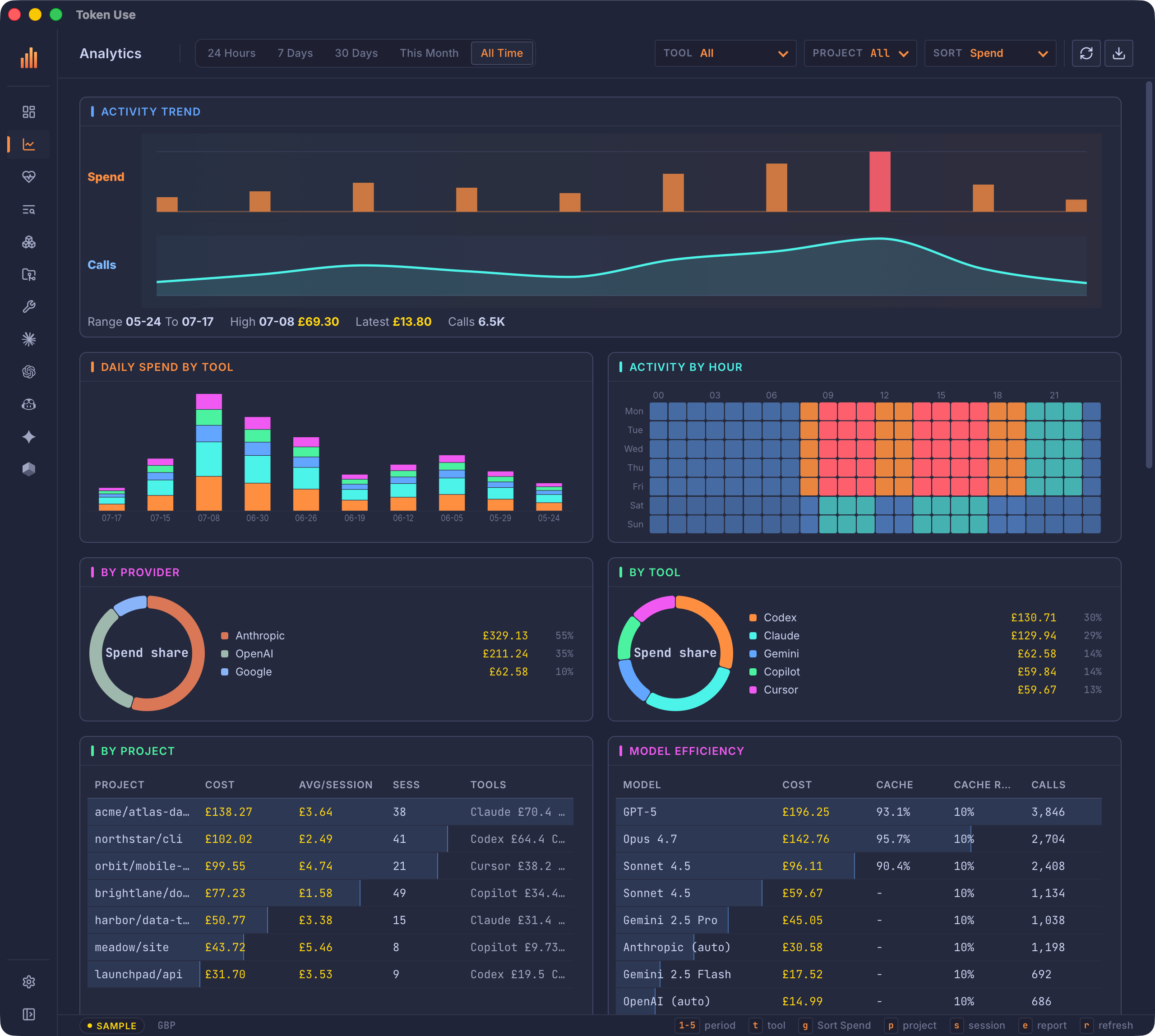Image resolution: width=1155 pixels, height=1036 pixels.
Task: Select the Analytics line-chart sidebar icon
Action: pyautogui.click(x=28, y=144)
